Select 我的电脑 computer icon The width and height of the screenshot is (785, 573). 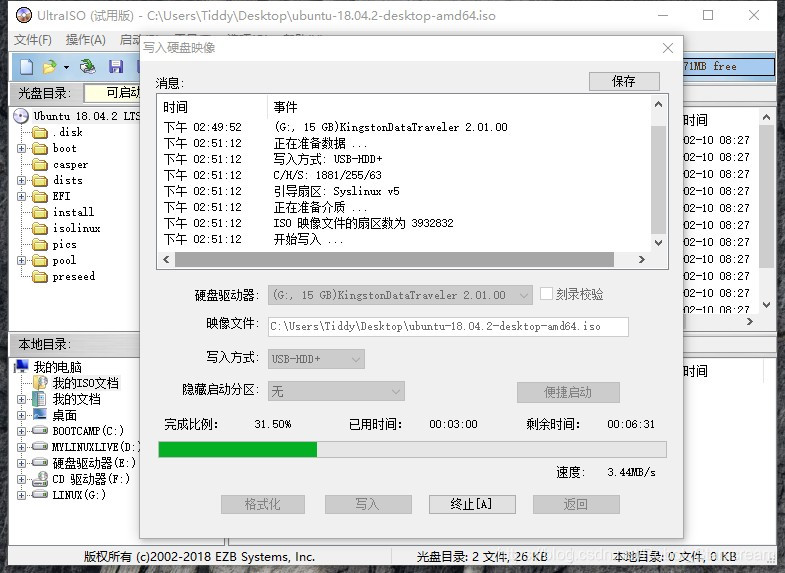pos(21,367)
